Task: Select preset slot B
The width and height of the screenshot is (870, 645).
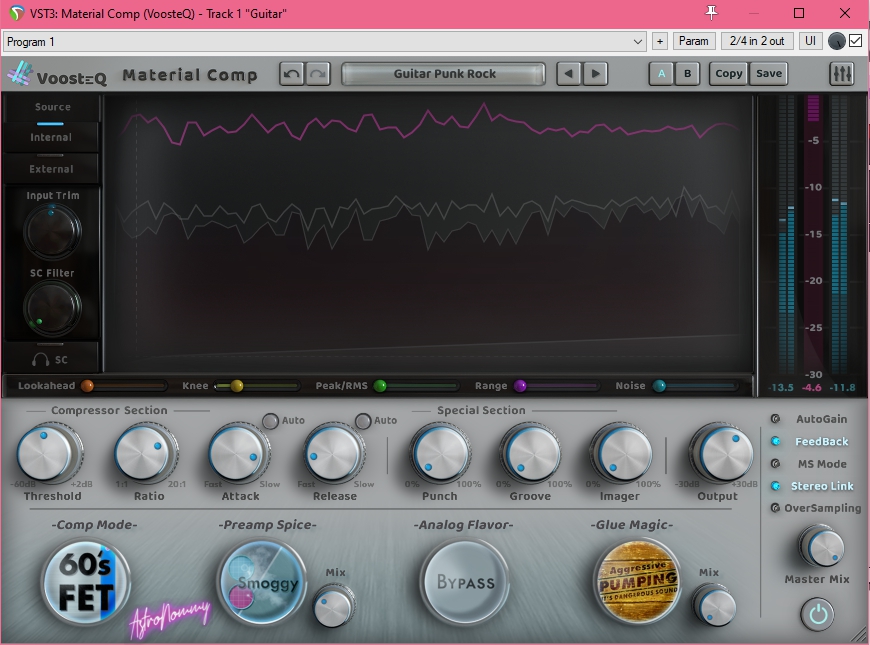Action: 687,74
